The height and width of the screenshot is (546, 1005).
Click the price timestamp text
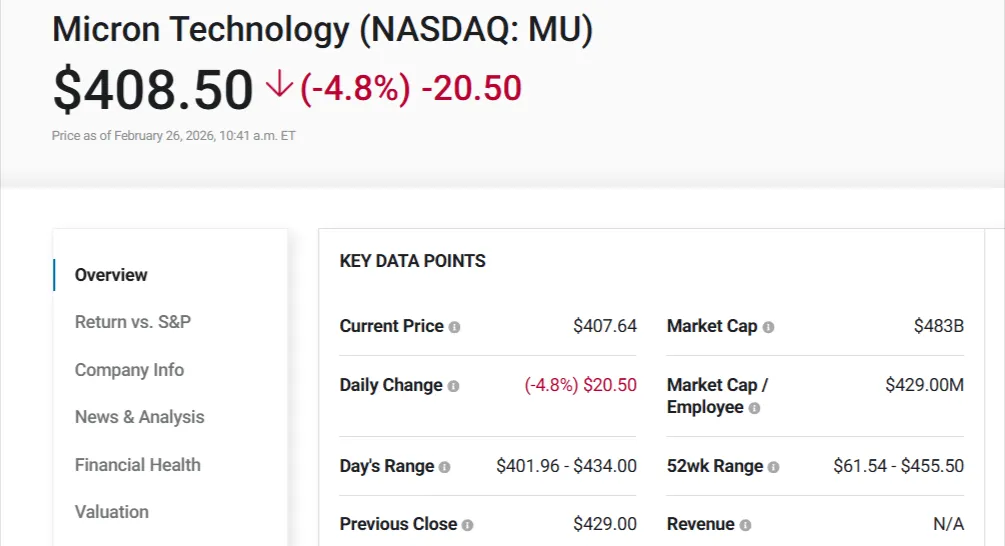click(173, 136)
